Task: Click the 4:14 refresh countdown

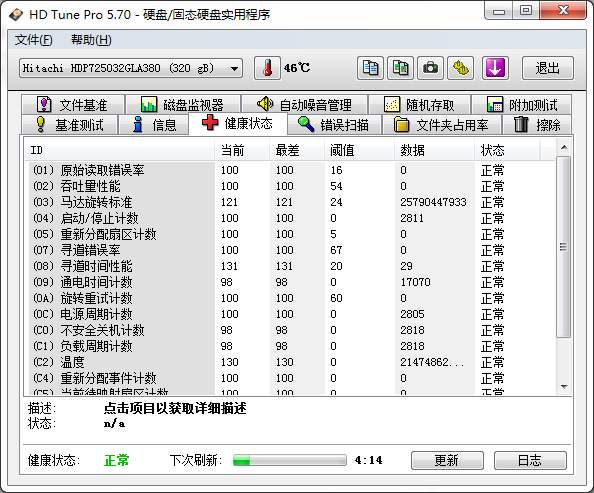Action: click(x=369, y=460)
